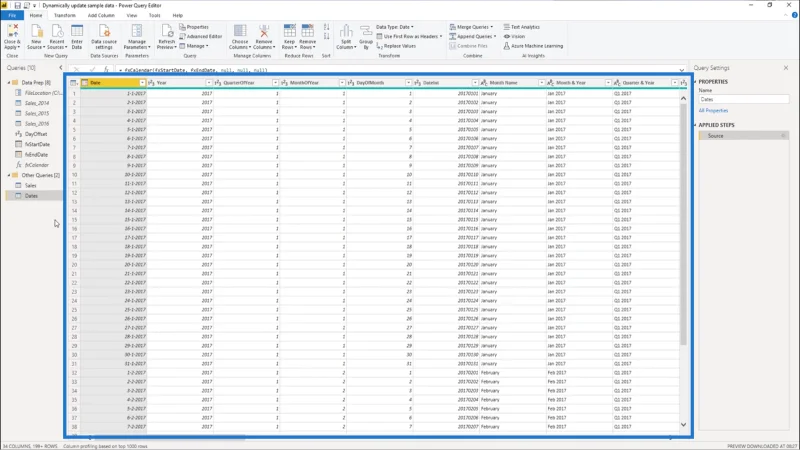Open the Append Queries dropdown
Image resolution: width=800 pixels, height=450 pixels.
click(x=473, y=36)
